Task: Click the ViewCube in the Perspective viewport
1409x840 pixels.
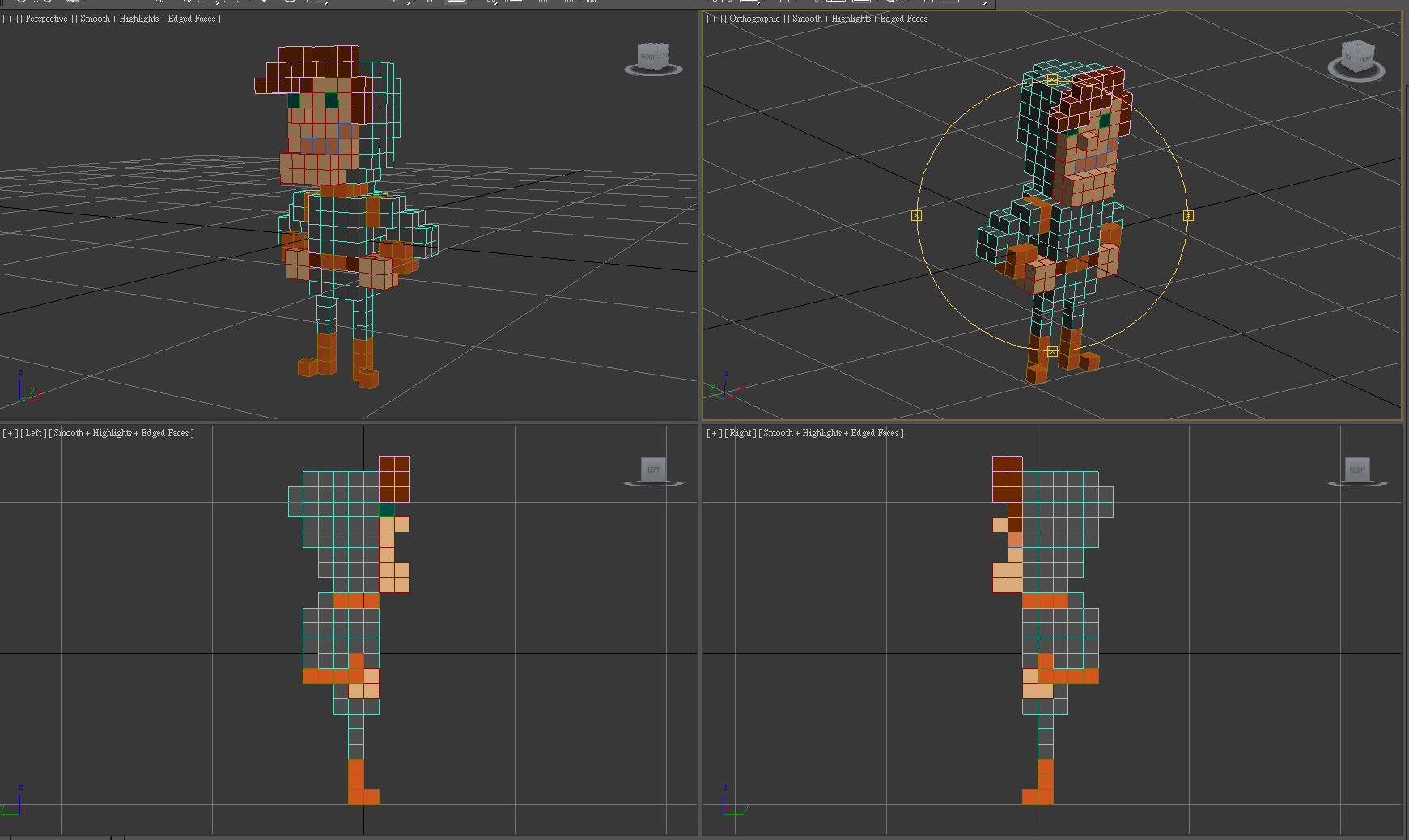Action: click(653, 57)
